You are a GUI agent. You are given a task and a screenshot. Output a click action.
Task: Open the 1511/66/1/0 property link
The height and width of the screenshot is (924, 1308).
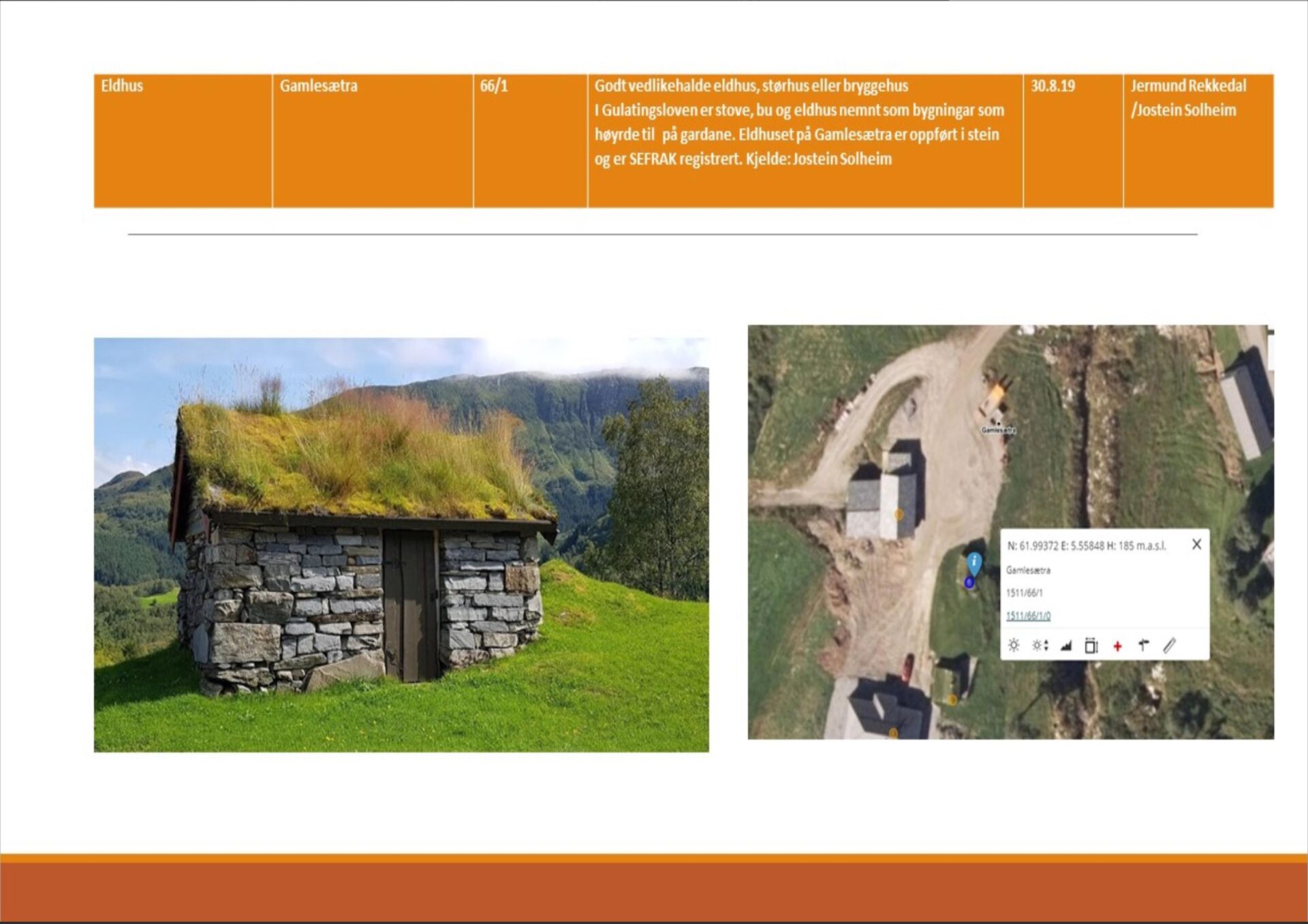[1028, 616]
